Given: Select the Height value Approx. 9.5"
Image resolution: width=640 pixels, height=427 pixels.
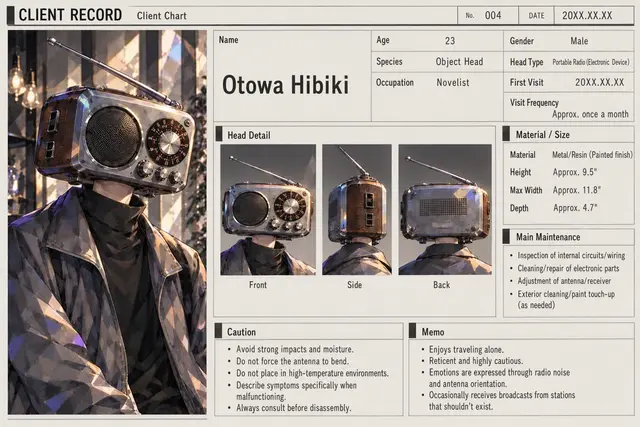Looking at the screenshot, I should tap(575, 172).
